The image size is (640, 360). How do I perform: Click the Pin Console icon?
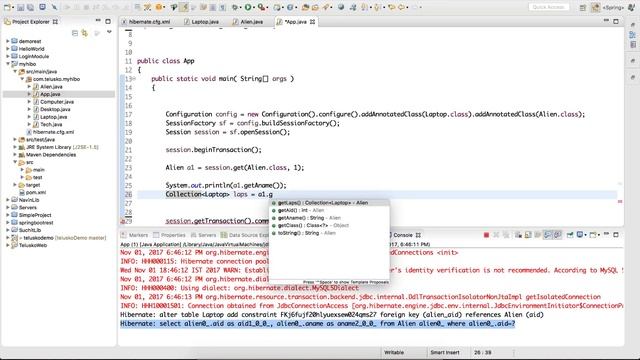tap(570, 235)
